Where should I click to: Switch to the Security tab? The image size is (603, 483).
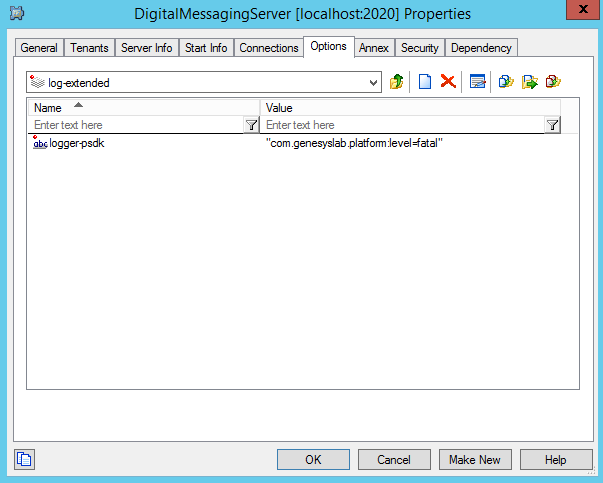420,48
